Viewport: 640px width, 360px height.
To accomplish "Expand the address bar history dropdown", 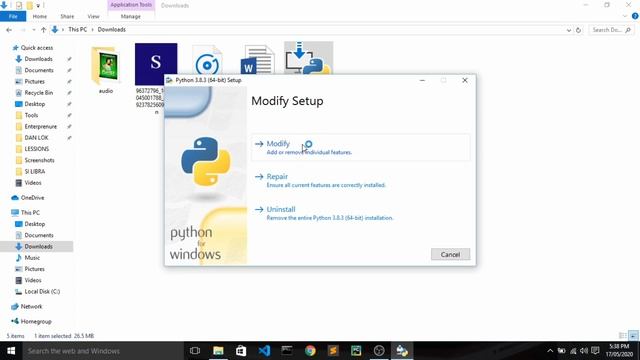I will pyautogui.click(x=569, y=30).
